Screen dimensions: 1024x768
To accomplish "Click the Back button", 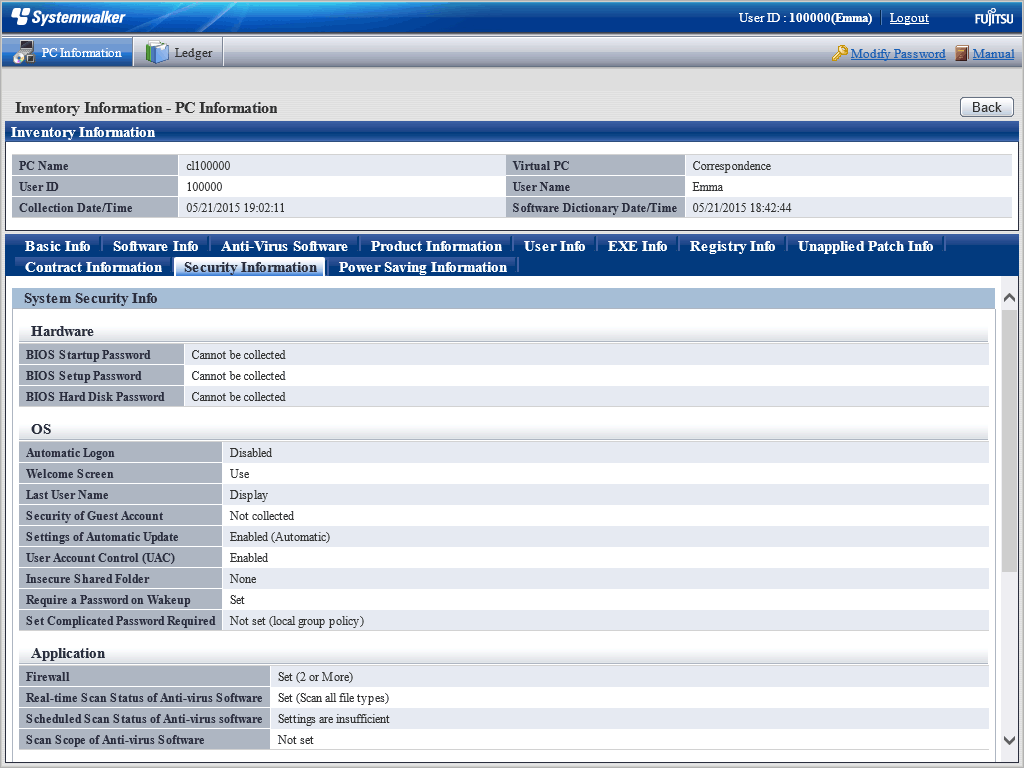I will (986, 107).
